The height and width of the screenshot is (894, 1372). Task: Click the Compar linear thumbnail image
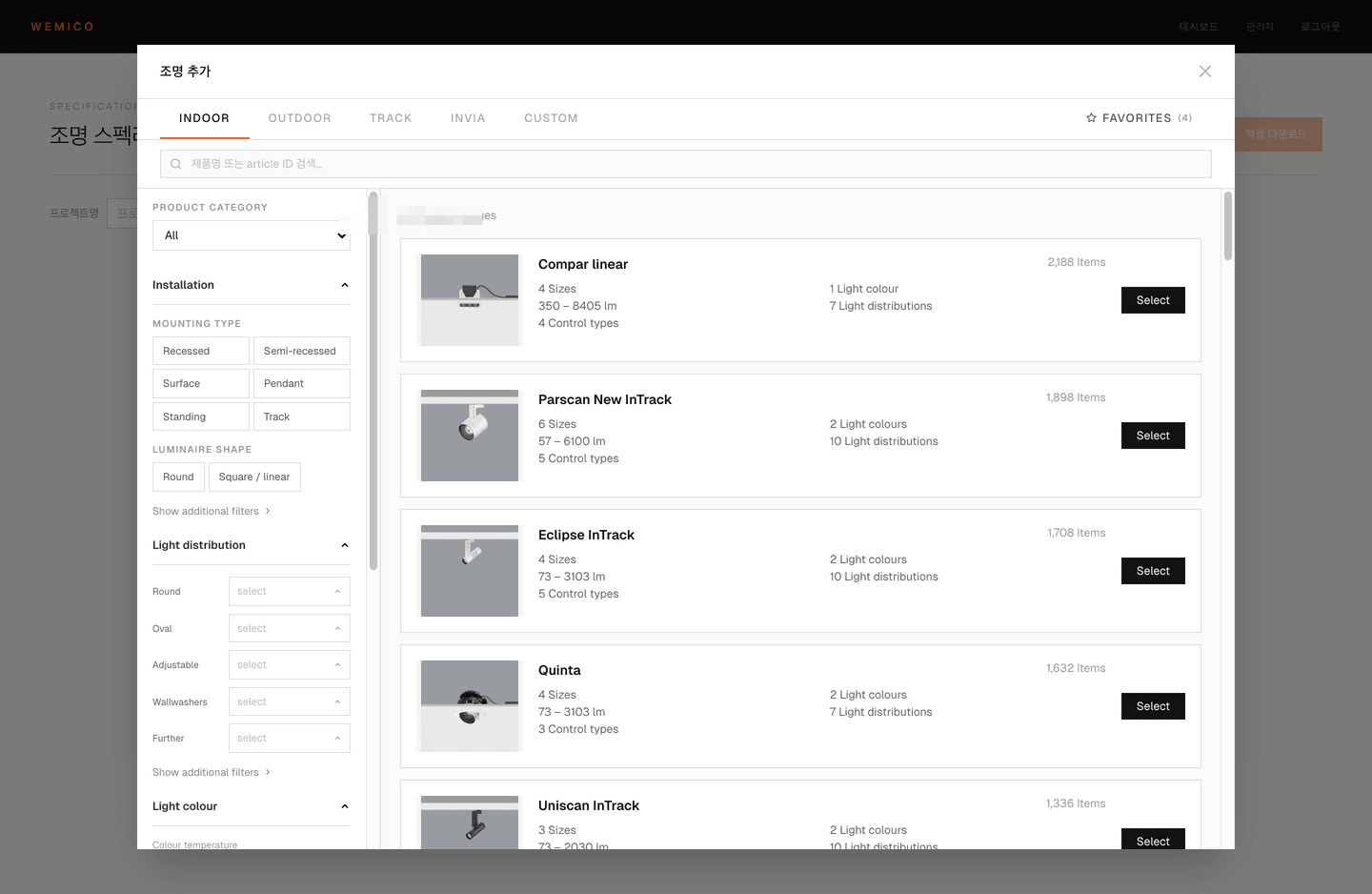pos(470,300)
